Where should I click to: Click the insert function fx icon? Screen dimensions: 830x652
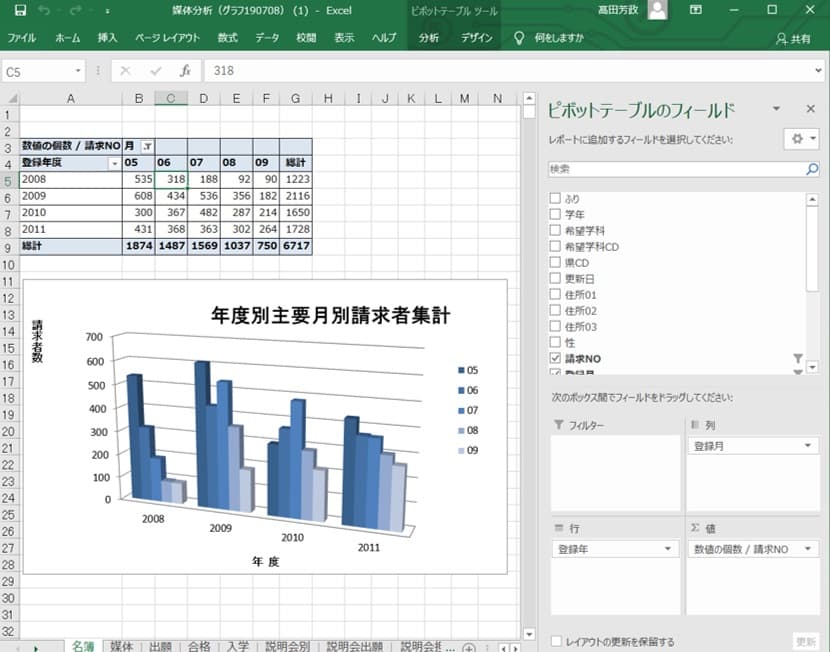(x=185, y=71)
